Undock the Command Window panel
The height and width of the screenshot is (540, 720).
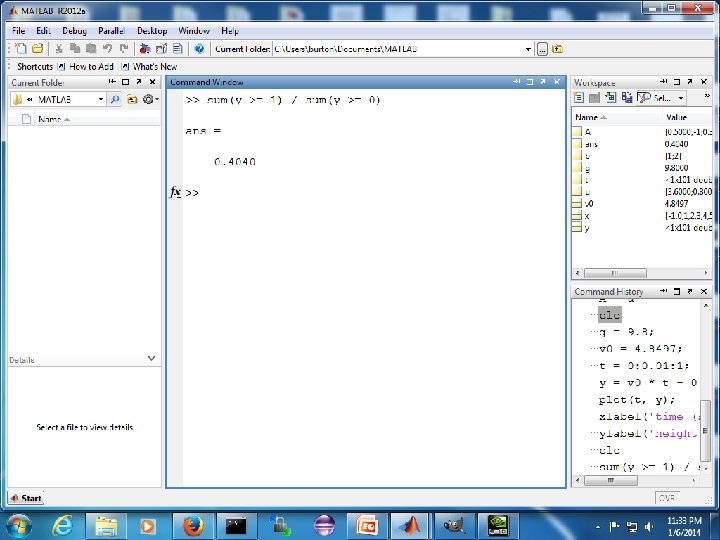point(543,82)
